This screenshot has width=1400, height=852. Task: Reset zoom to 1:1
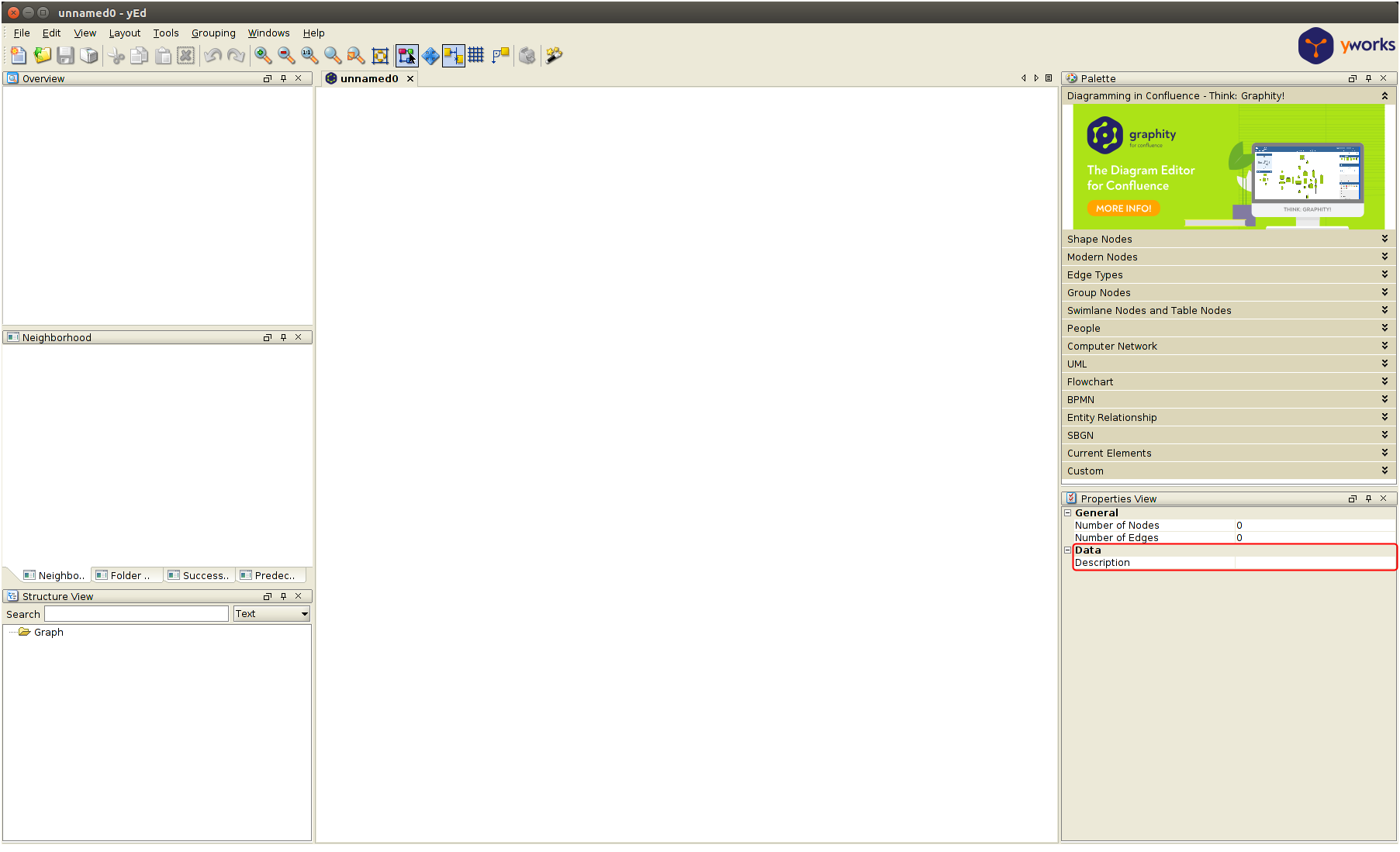(309, 55)
